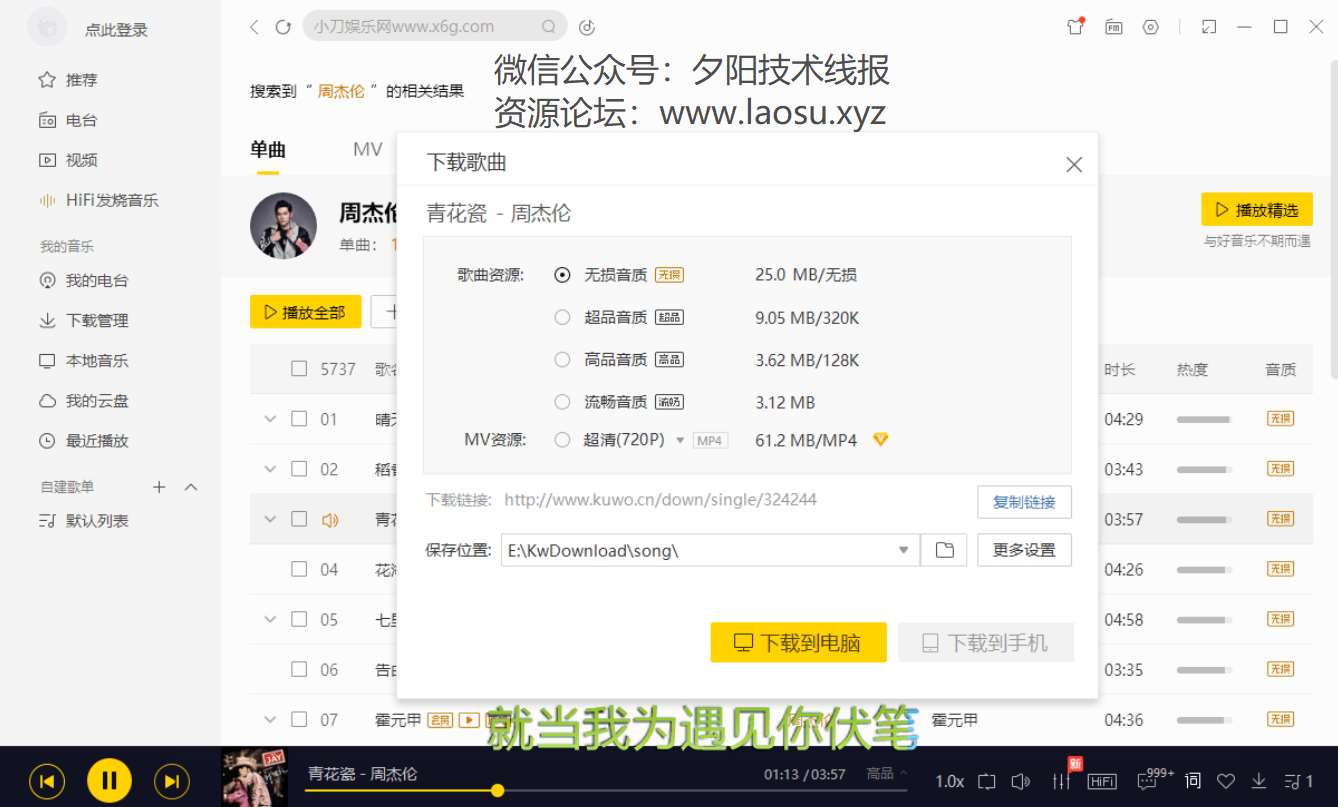The height and width of the screenshot is (807, 1338).
Task: Click the popularity bar for song 01
Action: pos(1203,419)
